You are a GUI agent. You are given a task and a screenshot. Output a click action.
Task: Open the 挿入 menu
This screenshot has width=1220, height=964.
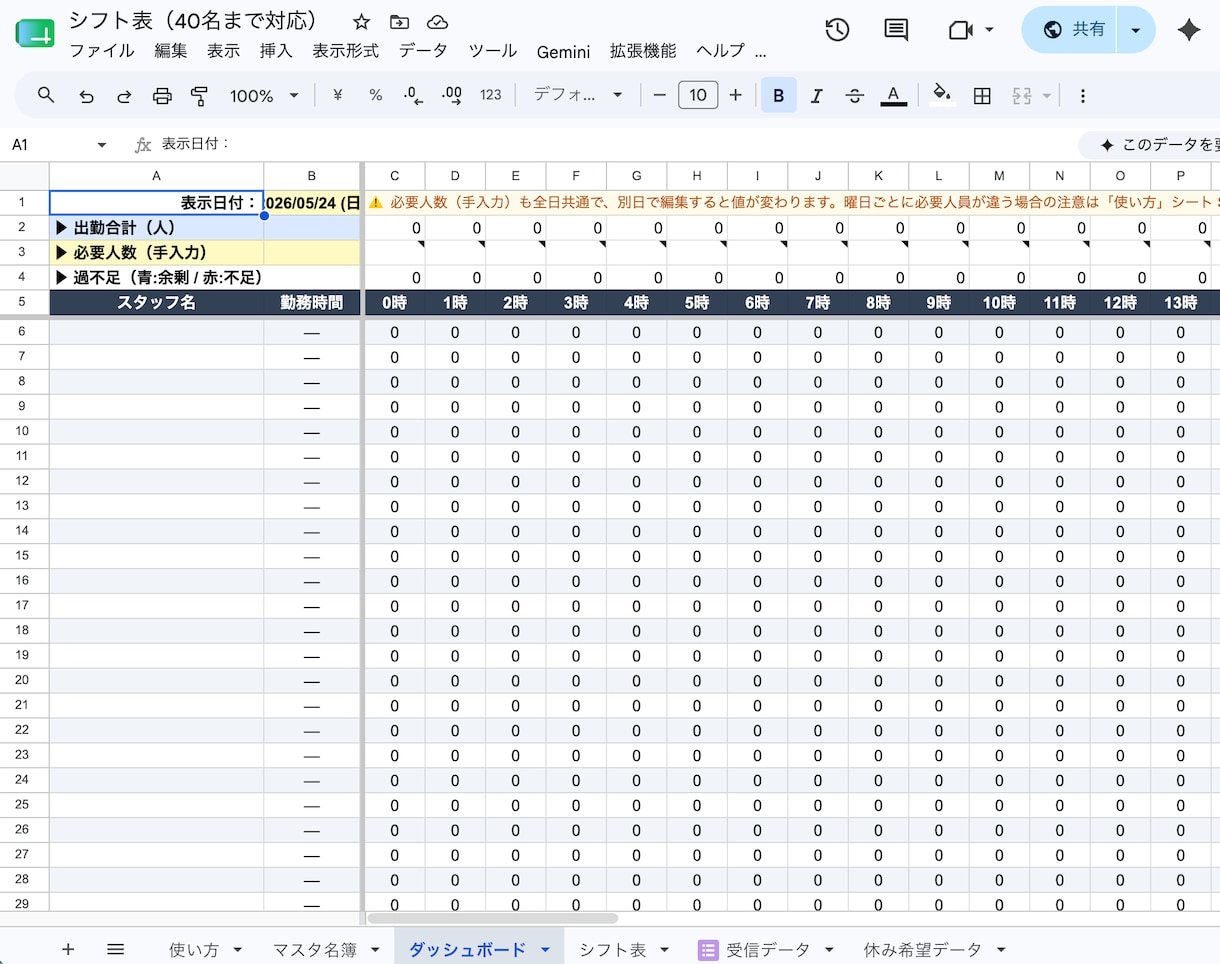(x=276, y=51)
